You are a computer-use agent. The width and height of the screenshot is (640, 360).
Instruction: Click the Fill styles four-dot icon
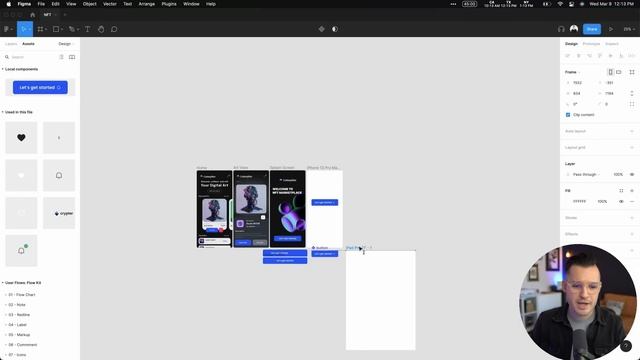621,191
